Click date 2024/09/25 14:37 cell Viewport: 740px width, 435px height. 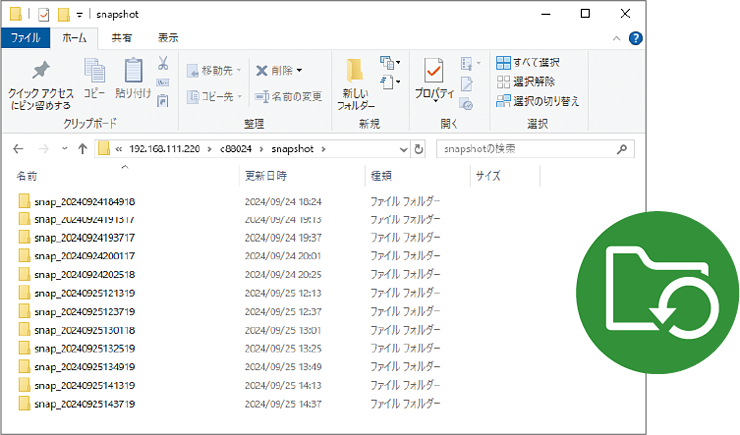283,404
